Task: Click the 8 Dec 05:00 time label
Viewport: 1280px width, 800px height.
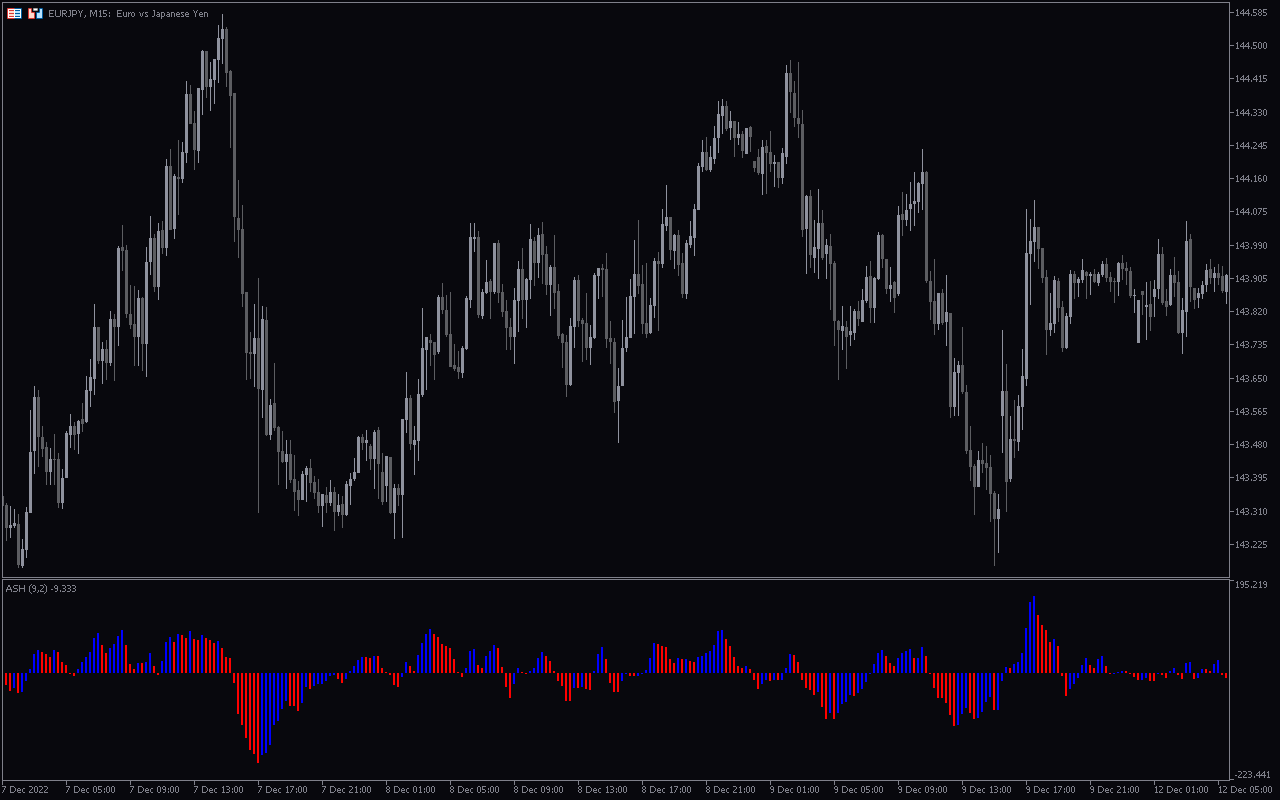Action: click(x=474, y=789)
